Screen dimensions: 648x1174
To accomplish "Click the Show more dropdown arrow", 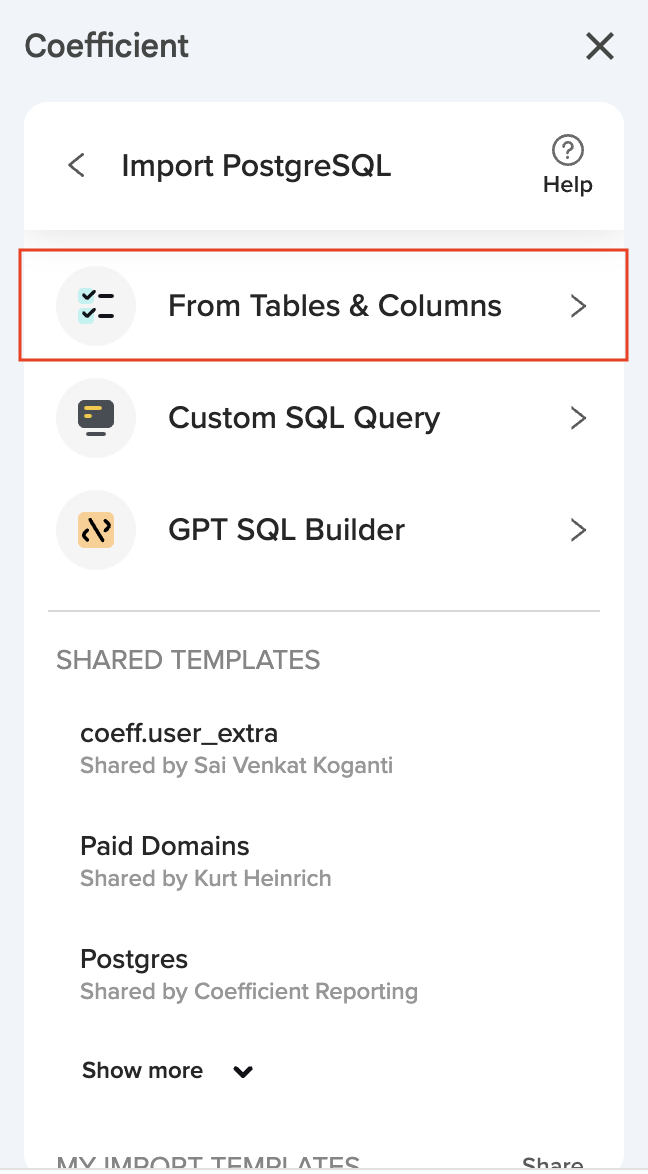I will [243, 1072].
